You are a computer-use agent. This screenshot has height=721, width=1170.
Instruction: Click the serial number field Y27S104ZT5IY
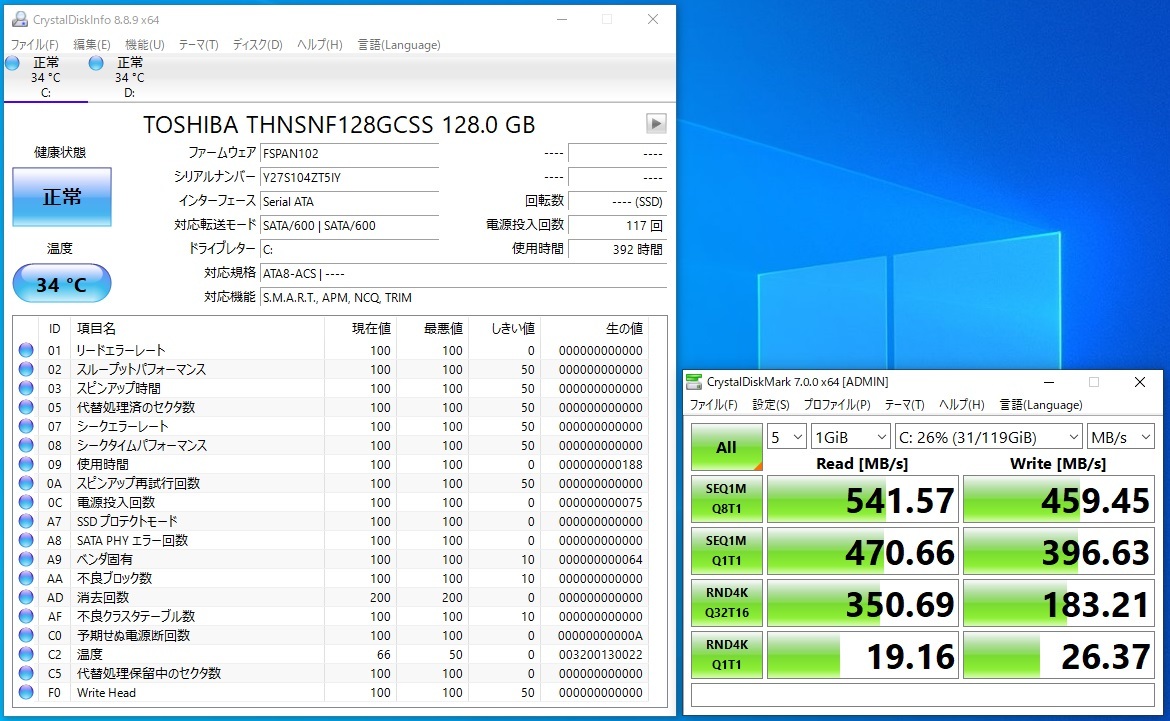[x=349, y=178]
